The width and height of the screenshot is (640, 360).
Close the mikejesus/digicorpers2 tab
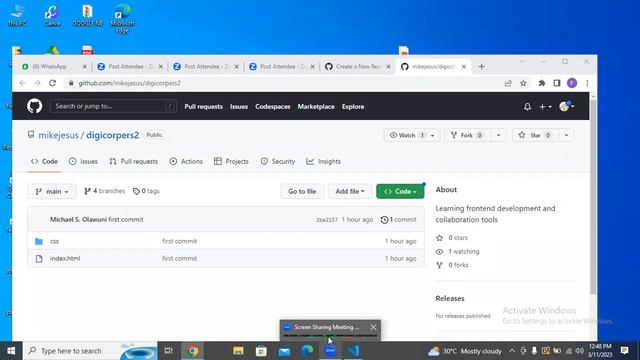(x=464, y=67)
